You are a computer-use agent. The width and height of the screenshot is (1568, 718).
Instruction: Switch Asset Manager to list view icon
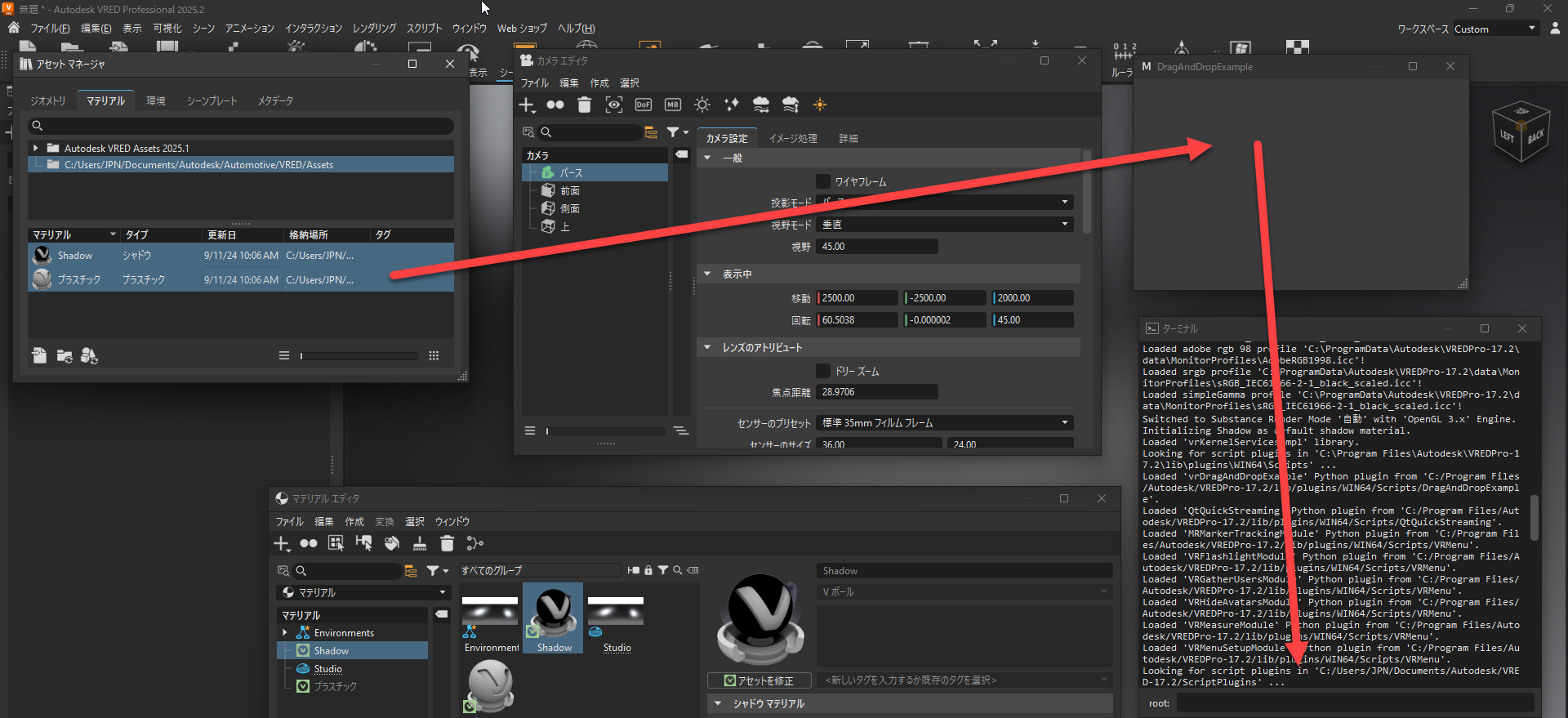pyautogui.click(x=284, y=355)
